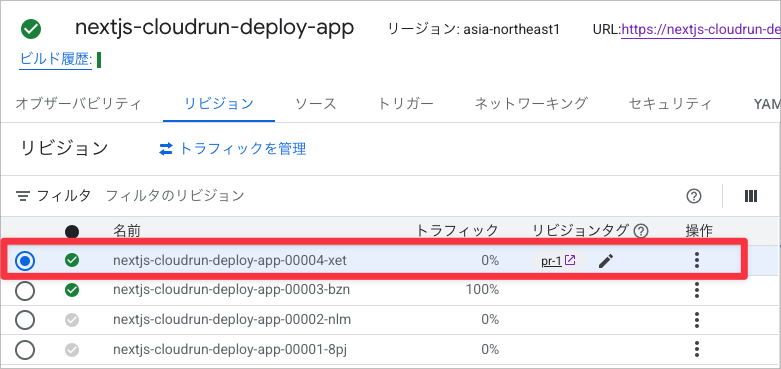Click gray status check of 00002-nlm
The width and height of the screenshot is (781, 369).
[72, 319]
